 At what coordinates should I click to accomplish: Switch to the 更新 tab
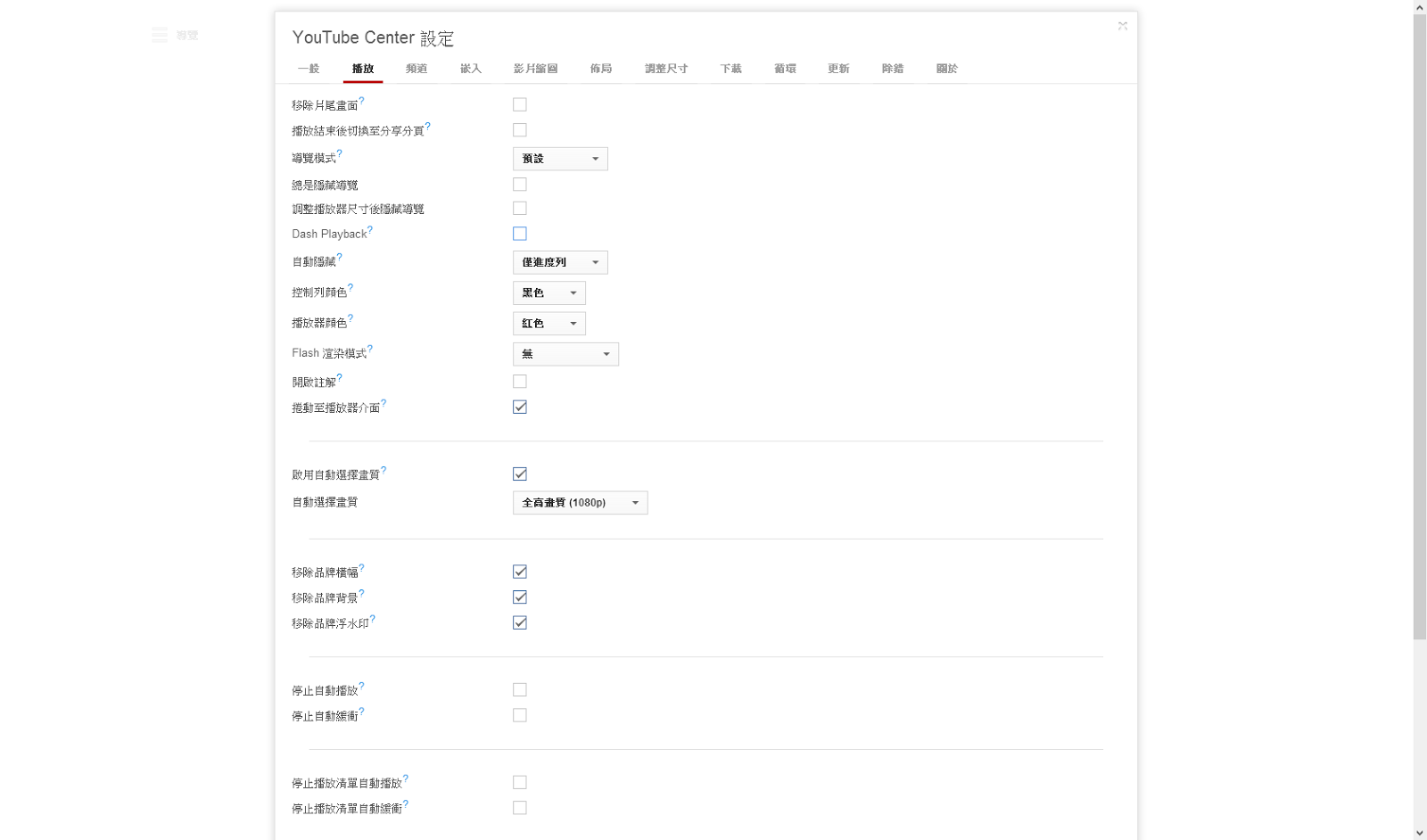tap(838, 69)
